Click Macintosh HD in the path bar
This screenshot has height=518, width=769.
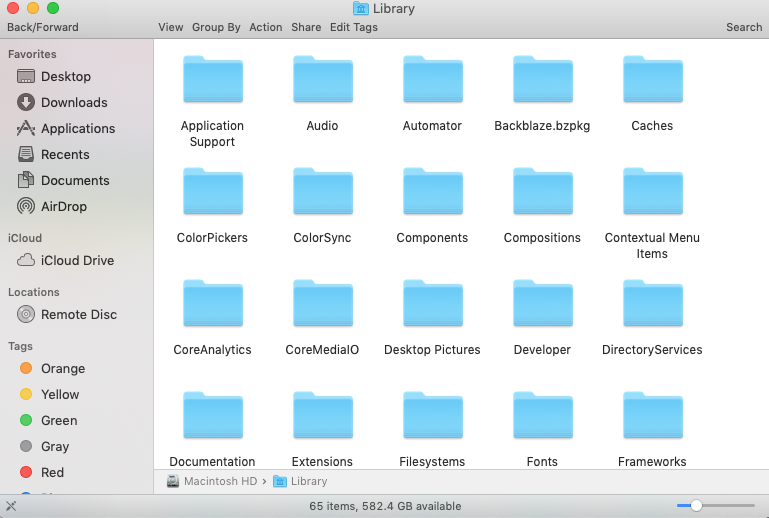click(x=212, y=481)
